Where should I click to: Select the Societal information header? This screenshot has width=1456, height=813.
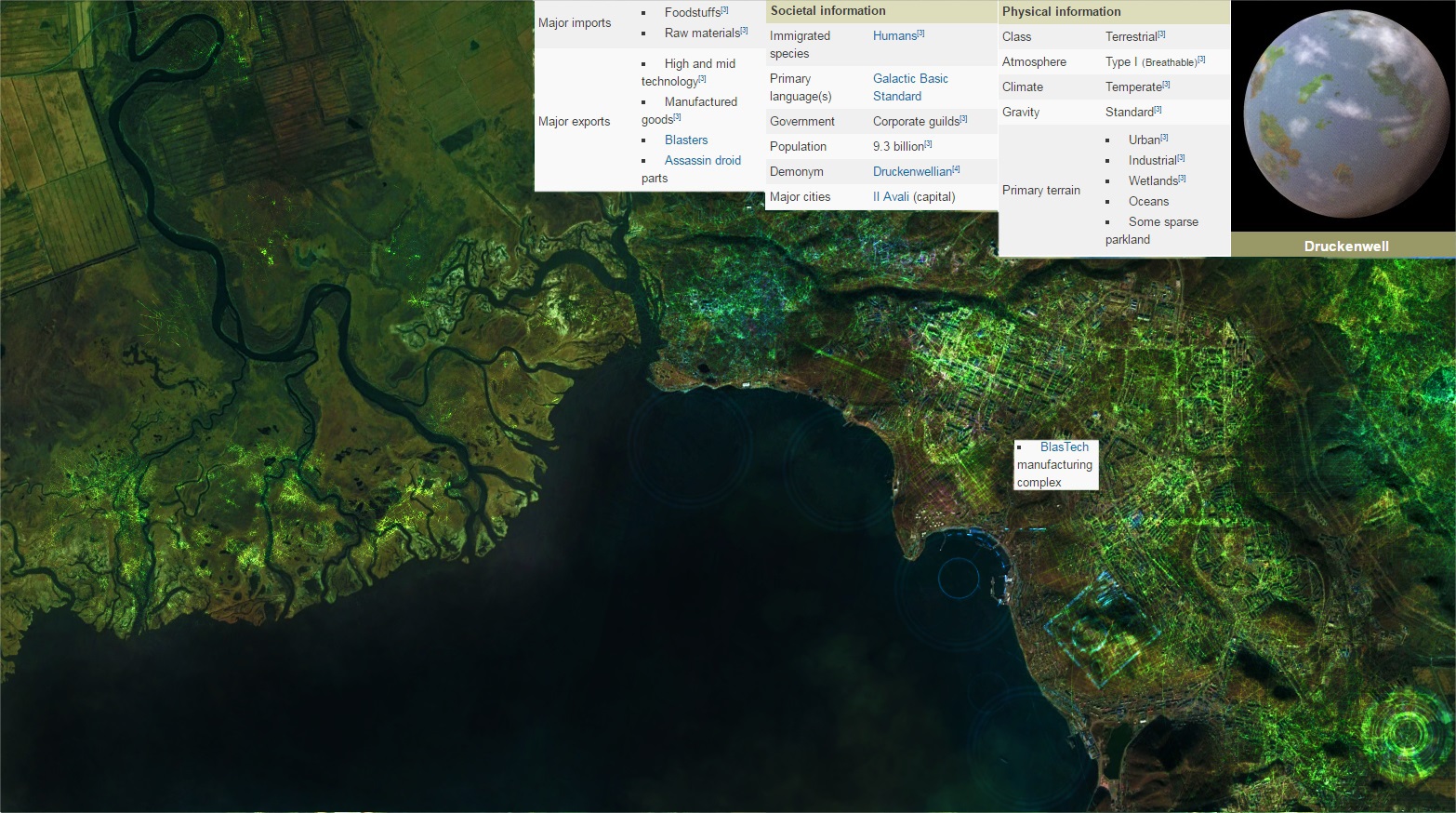[827, 11]
